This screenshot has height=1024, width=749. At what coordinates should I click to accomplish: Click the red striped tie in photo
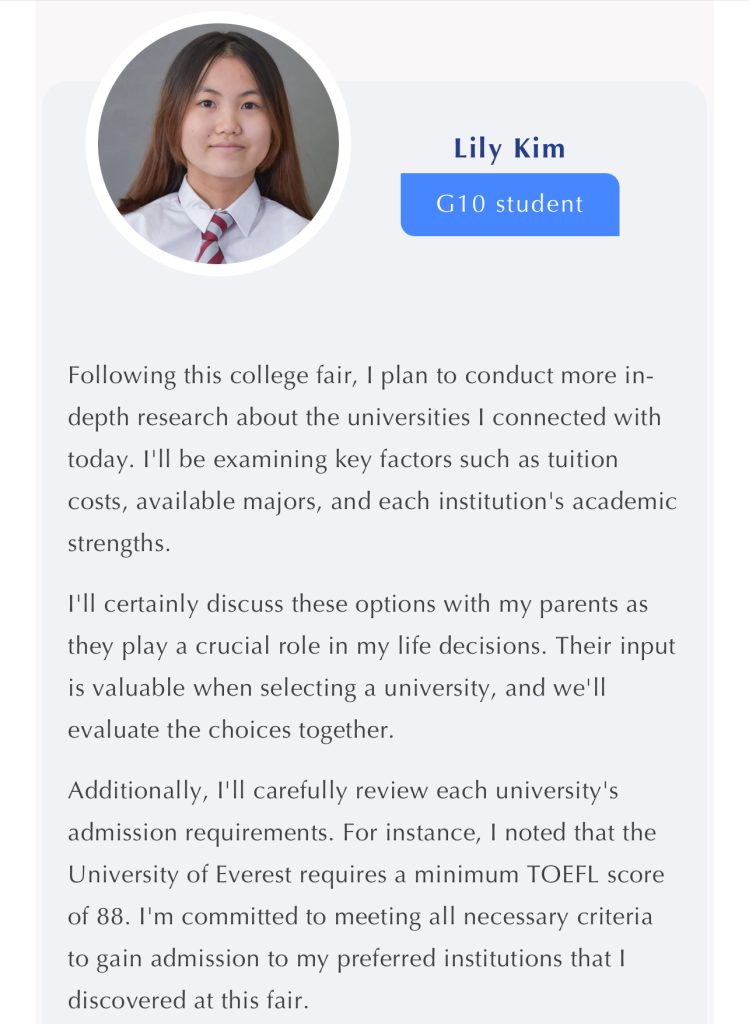coord(213,237)
